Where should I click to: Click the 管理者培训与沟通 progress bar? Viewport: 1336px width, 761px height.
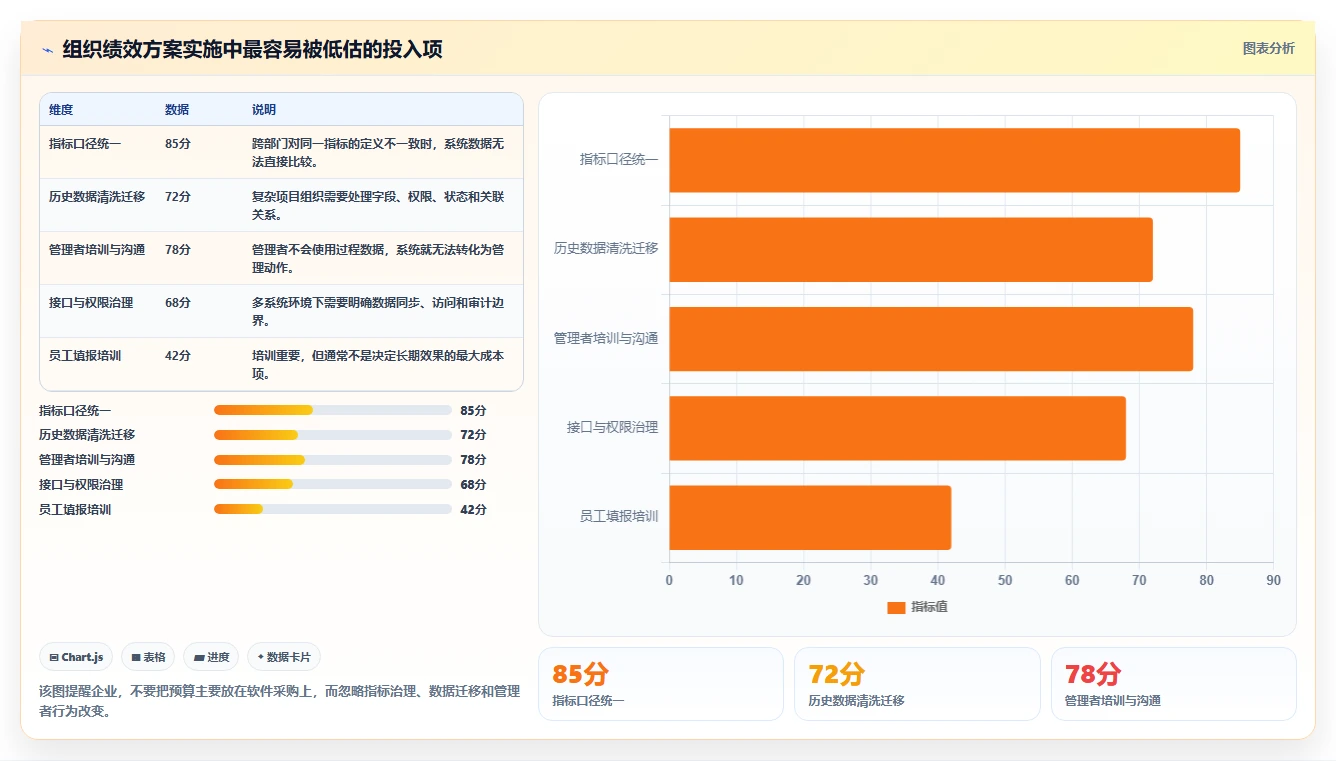coord(333,460)
